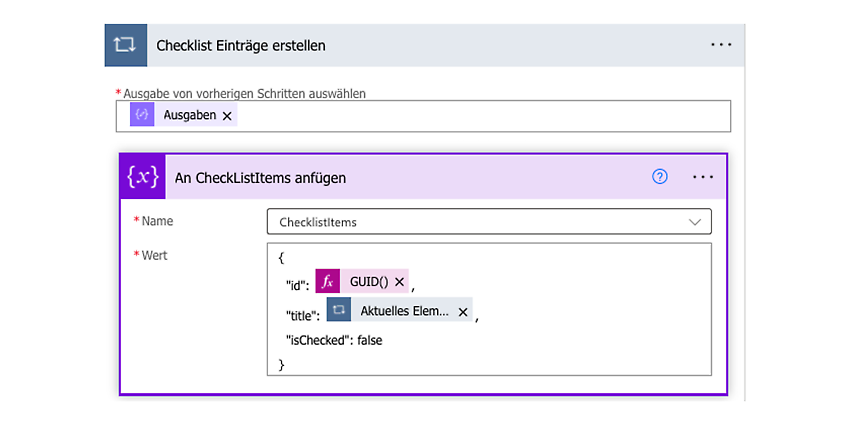Click the output selection field beside Ausgaben
Viewport: 850px width, 425px height.
tap(423, 116)
